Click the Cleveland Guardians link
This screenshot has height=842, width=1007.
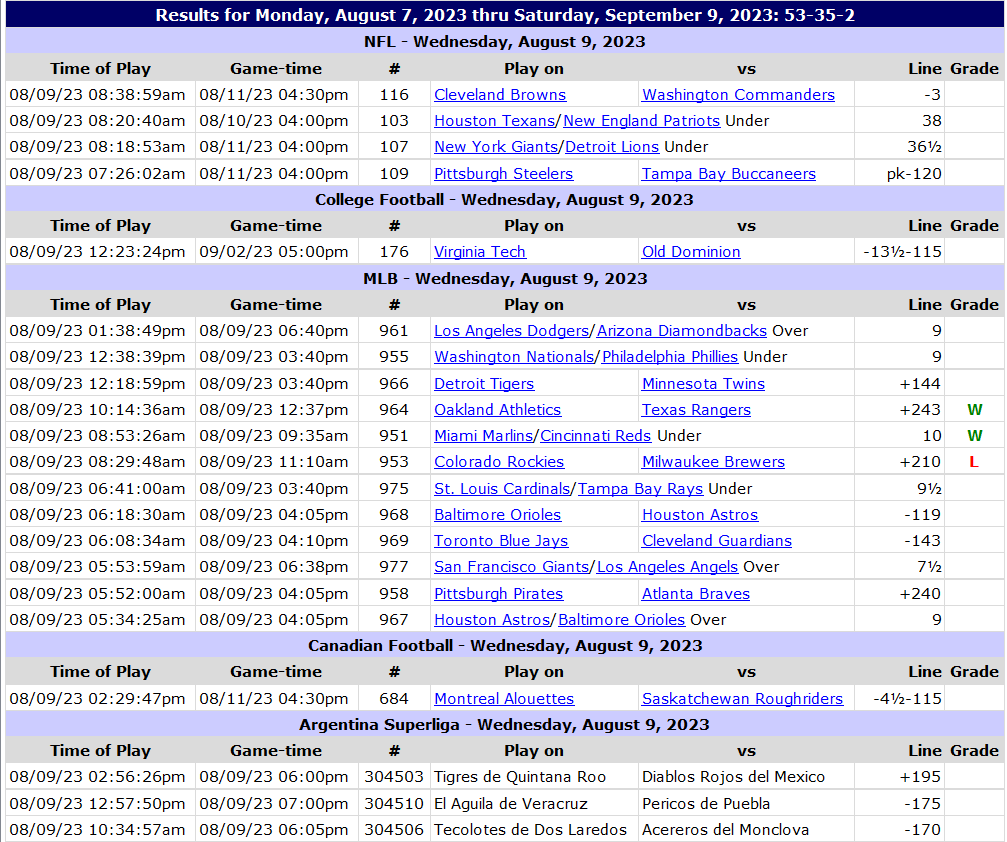(x=717, y=541)
